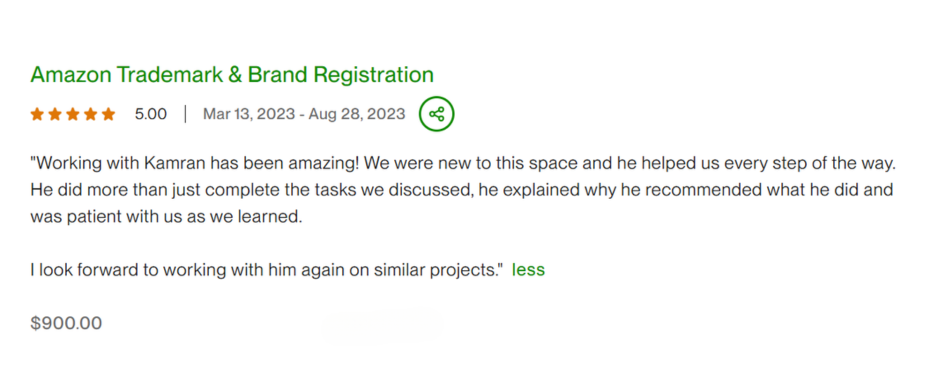Click the third orange rating star

click(73, 114)
